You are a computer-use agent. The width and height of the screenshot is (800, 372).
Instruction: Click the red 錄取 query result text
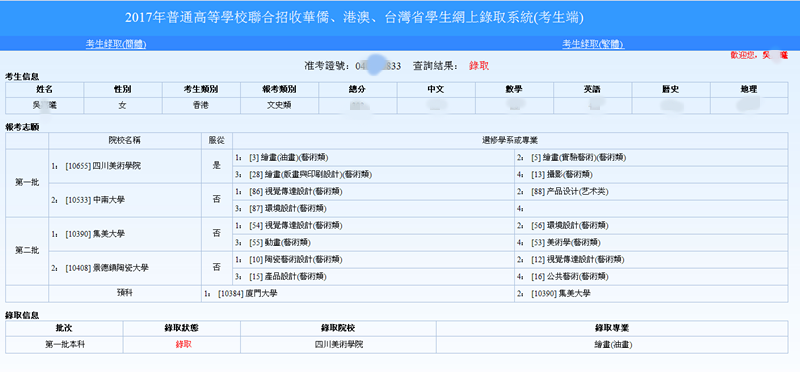[479, 66]
